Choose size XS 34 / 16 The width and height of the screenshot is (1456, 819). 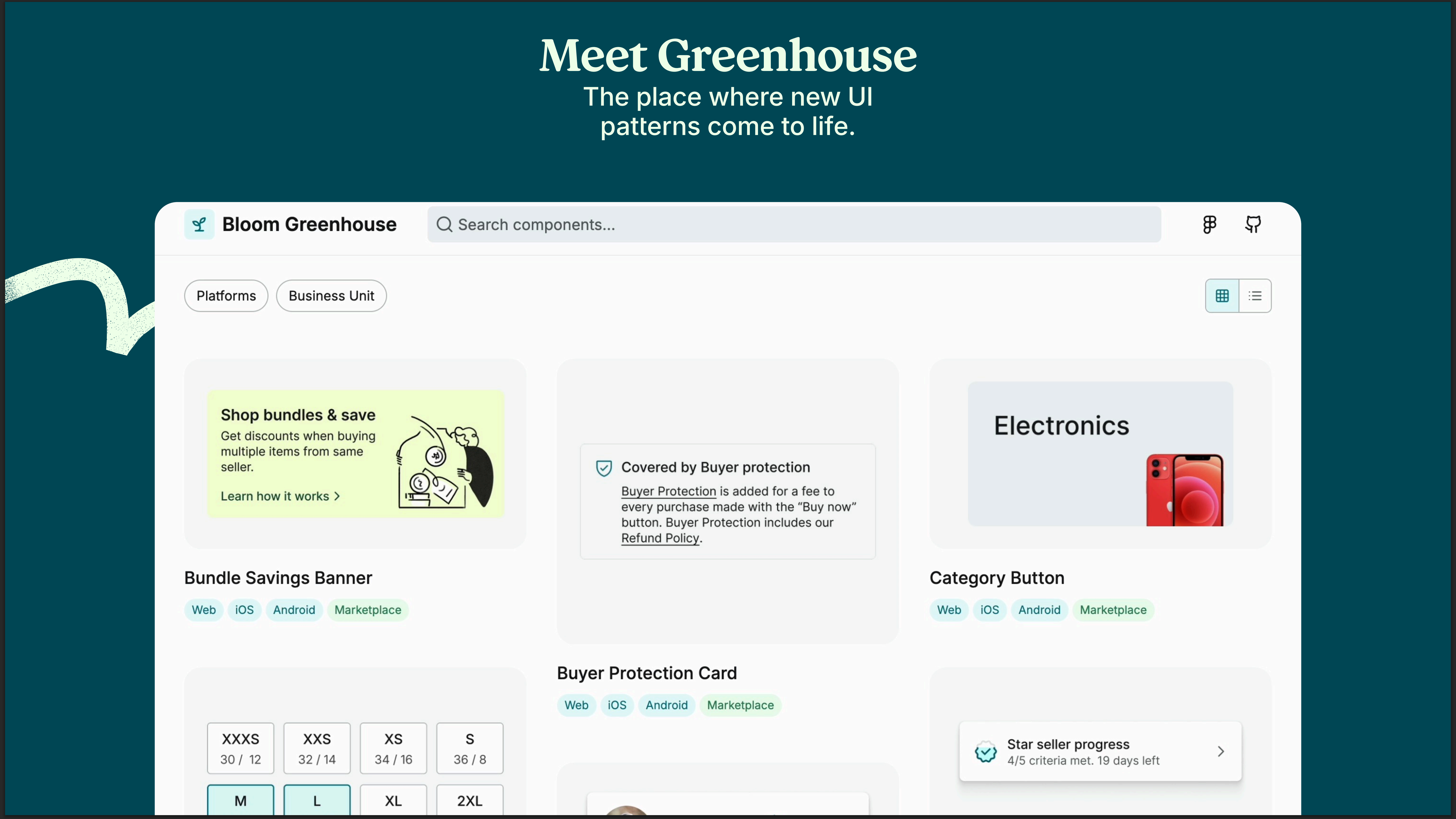[x=393, y=748]
